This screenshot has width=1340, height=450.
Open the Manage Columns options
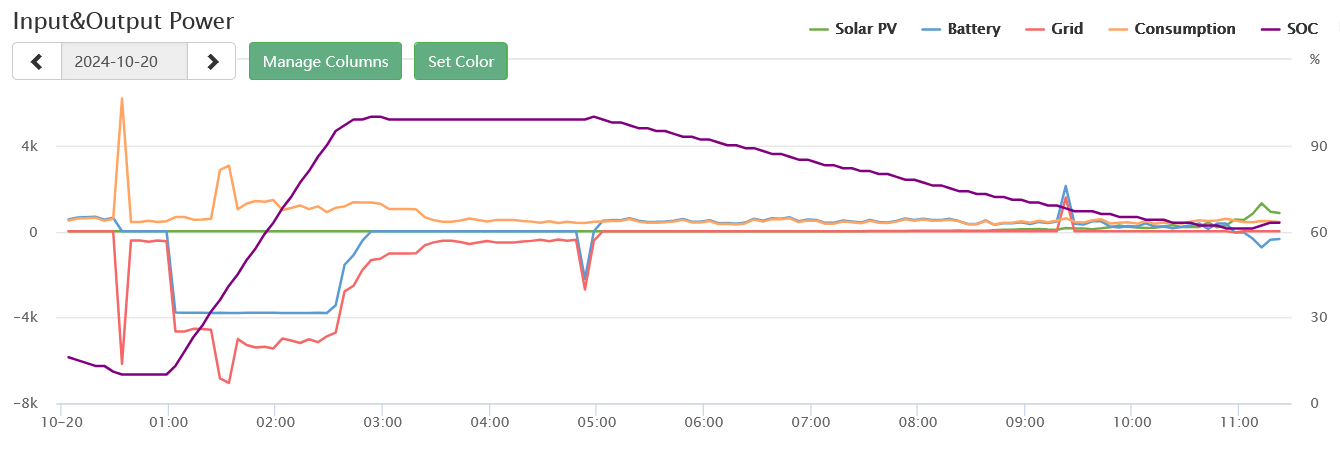325,61
